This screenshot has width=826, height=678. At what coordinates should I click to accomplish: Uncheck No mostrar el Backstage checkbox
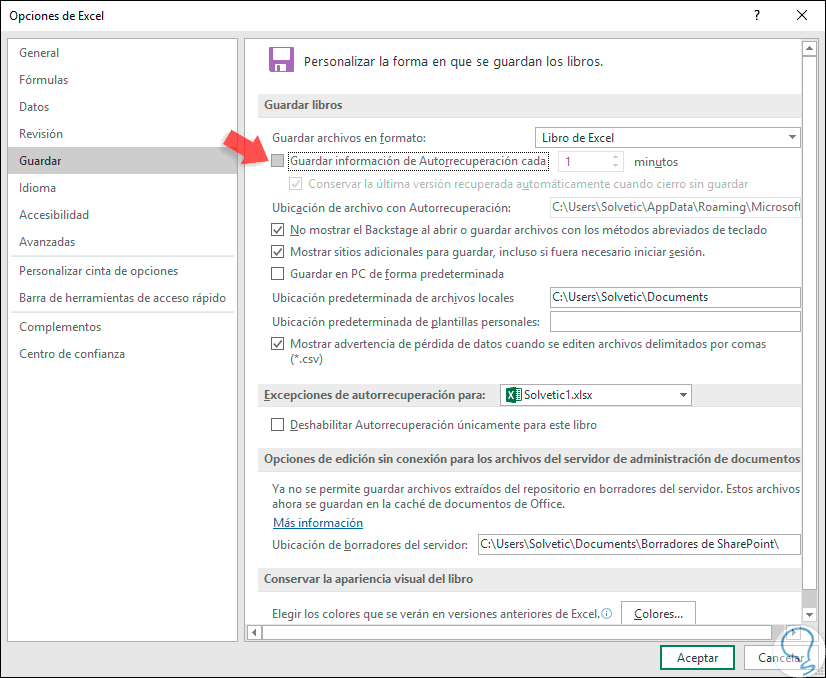tap(278, 230)
